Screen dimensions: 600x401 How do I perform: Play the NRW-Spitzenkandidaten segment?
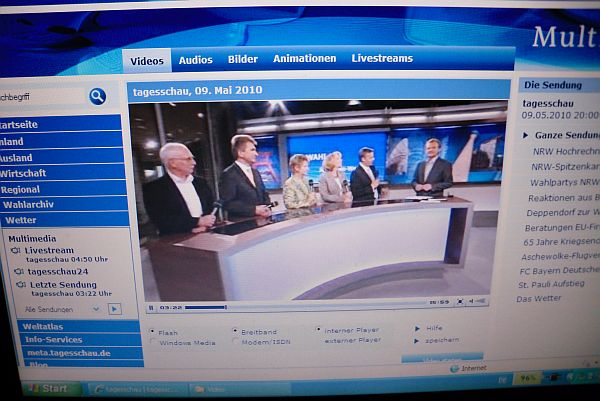[x=565, y=167]
